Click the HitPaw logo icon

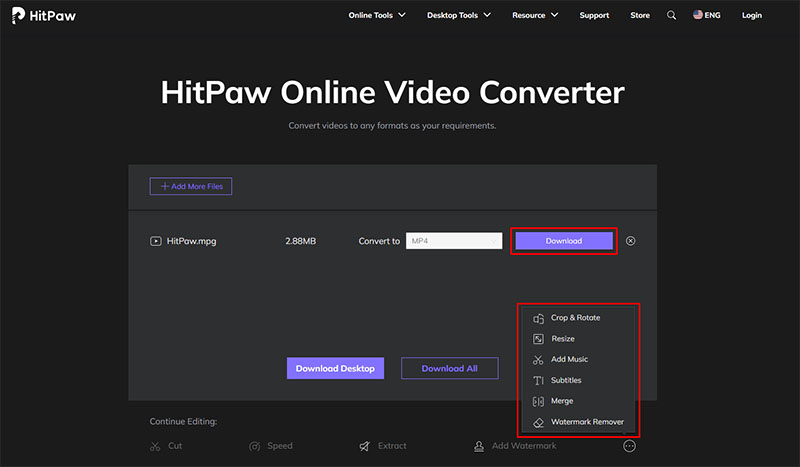click(x=18, y=15)
